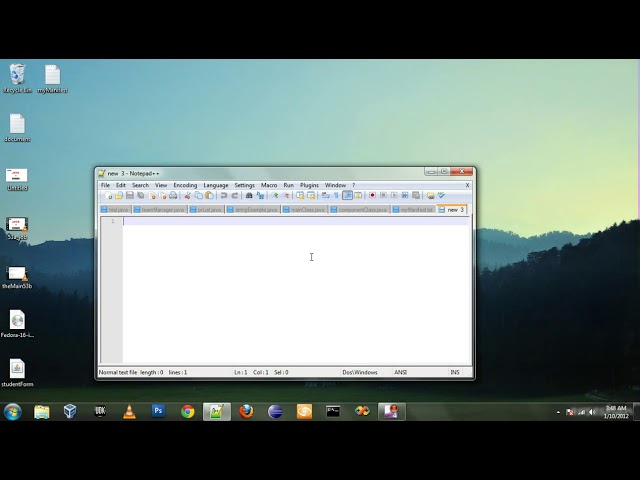The height and width of the screenshot is (480, 640).
Task: Toggle the Word Wrap toolbar icon
Action: 325,196
